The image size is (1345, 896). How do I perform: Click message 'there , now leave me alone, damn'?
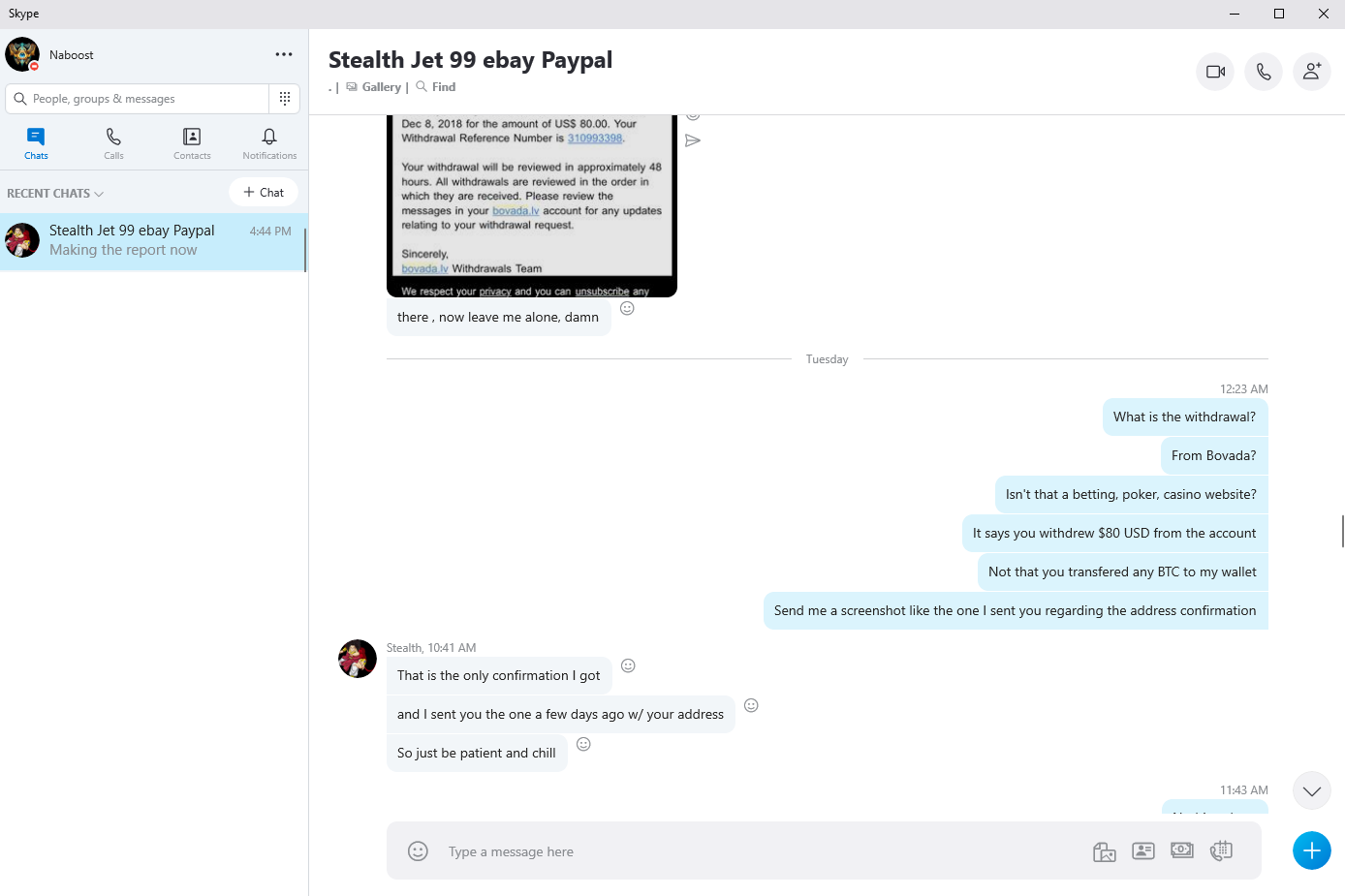click(498, 317)
